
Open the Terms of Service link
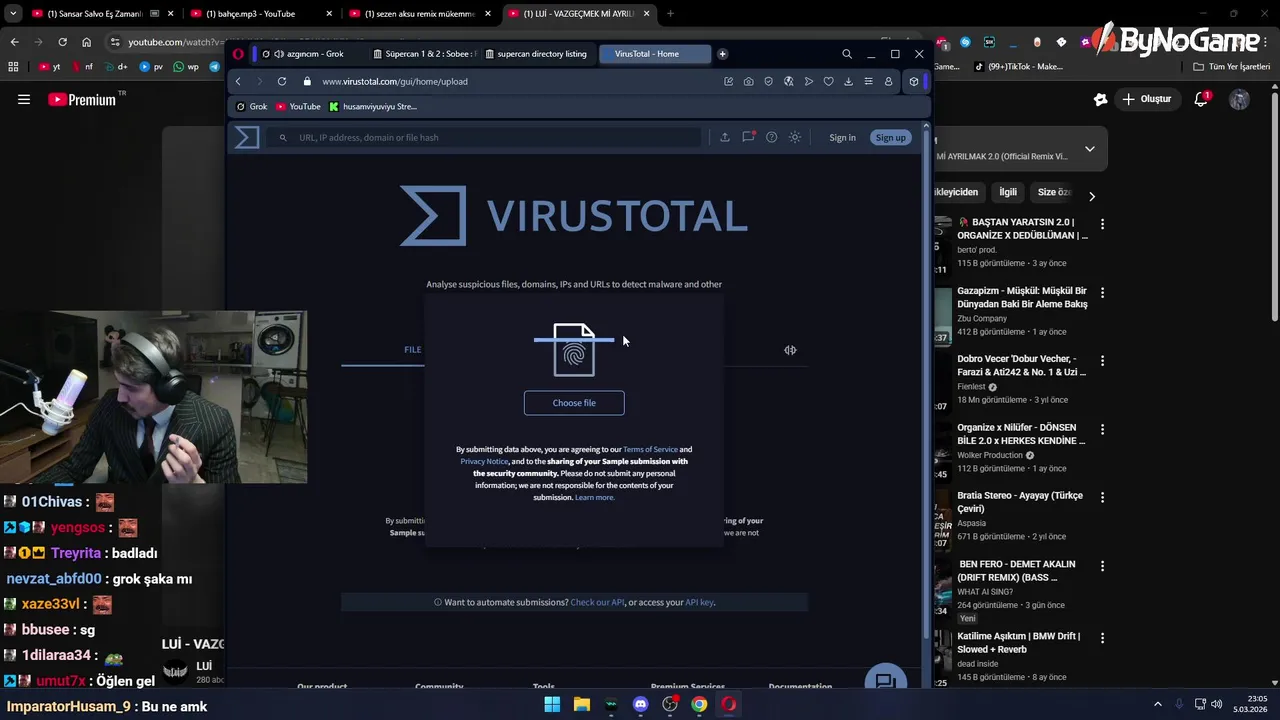click(x=650, y=450)
